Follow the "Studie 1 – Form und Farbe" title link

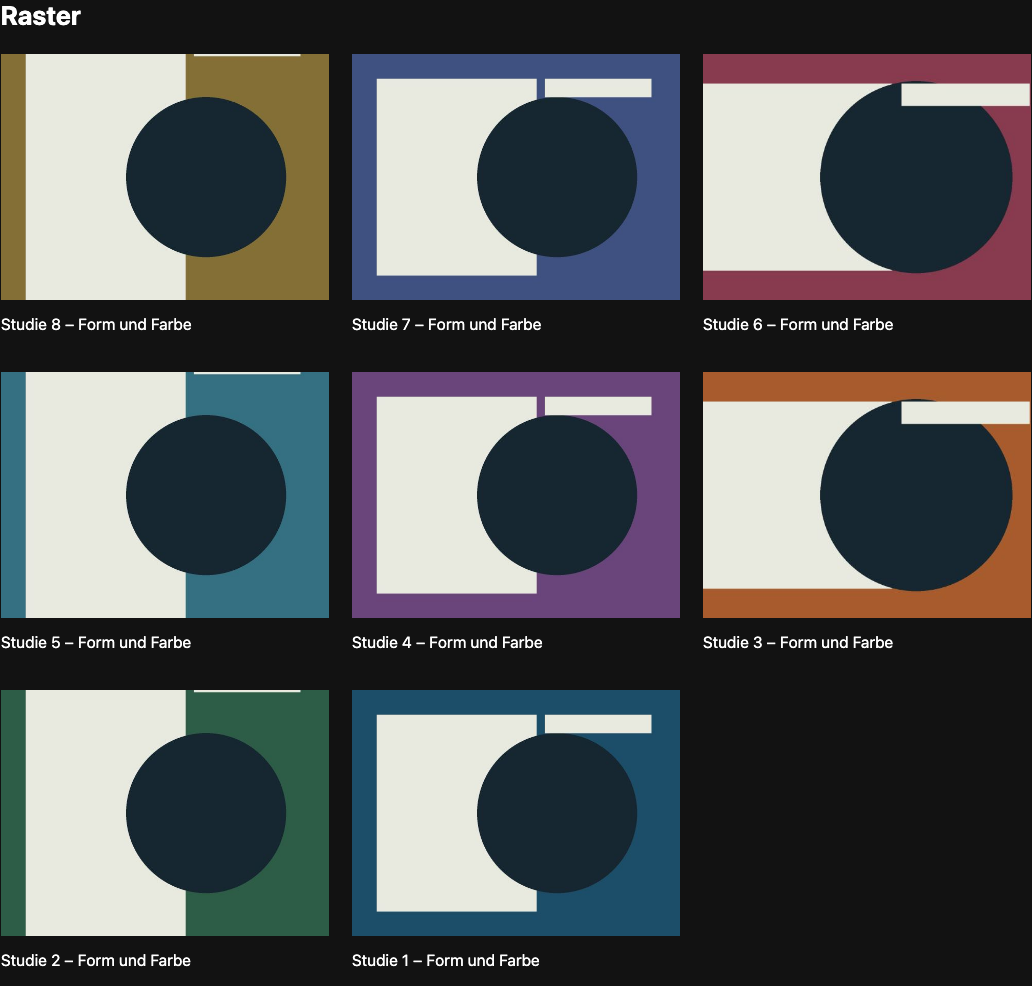(x=446, y=960)
